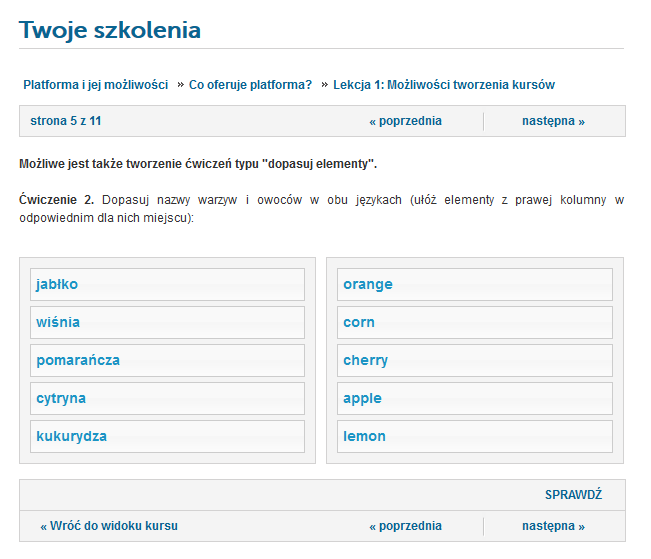Go to 'następna' page in bottom navigation
The image size is (651, 559).
(553, 526)
